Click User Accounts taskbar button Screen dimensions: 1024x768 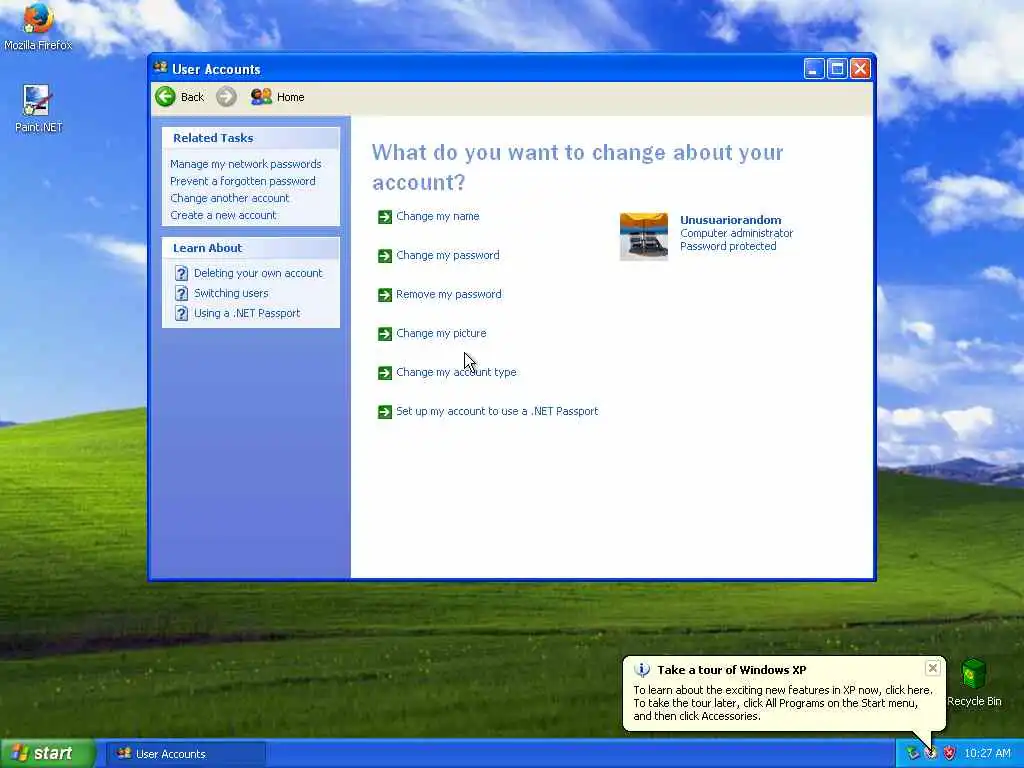187,754
